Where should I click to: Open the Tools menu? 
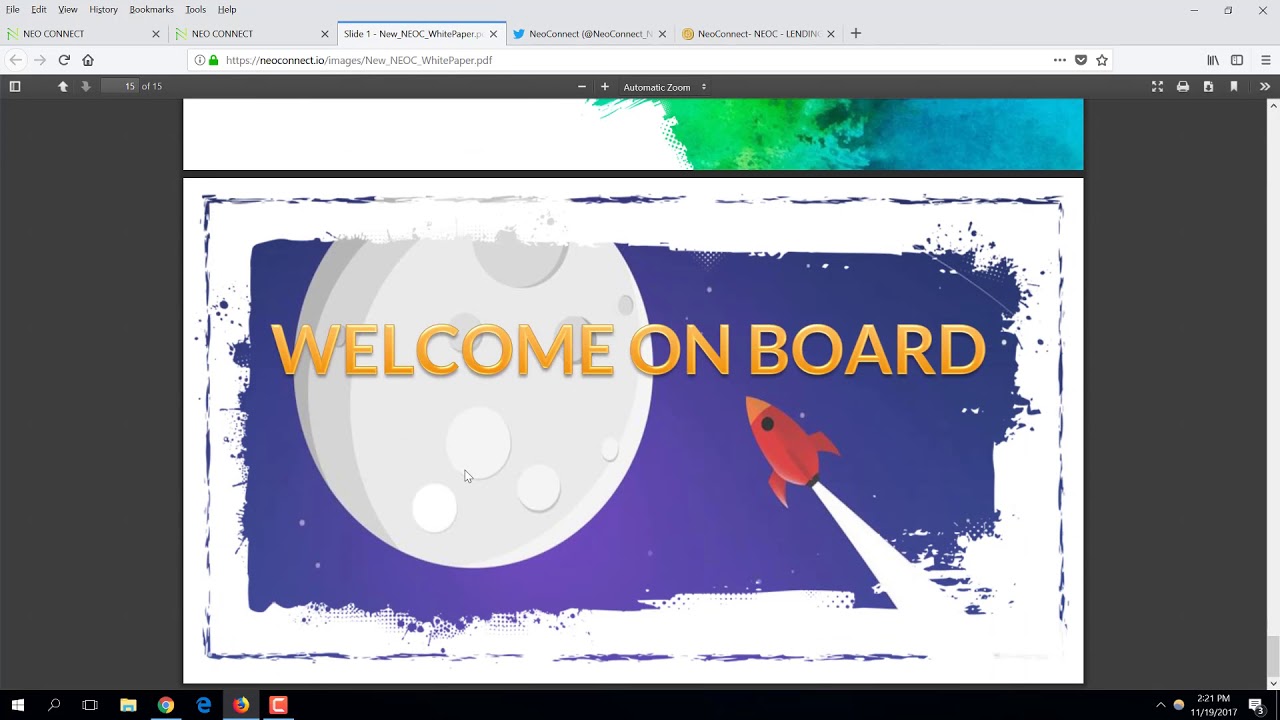point(195,9)
